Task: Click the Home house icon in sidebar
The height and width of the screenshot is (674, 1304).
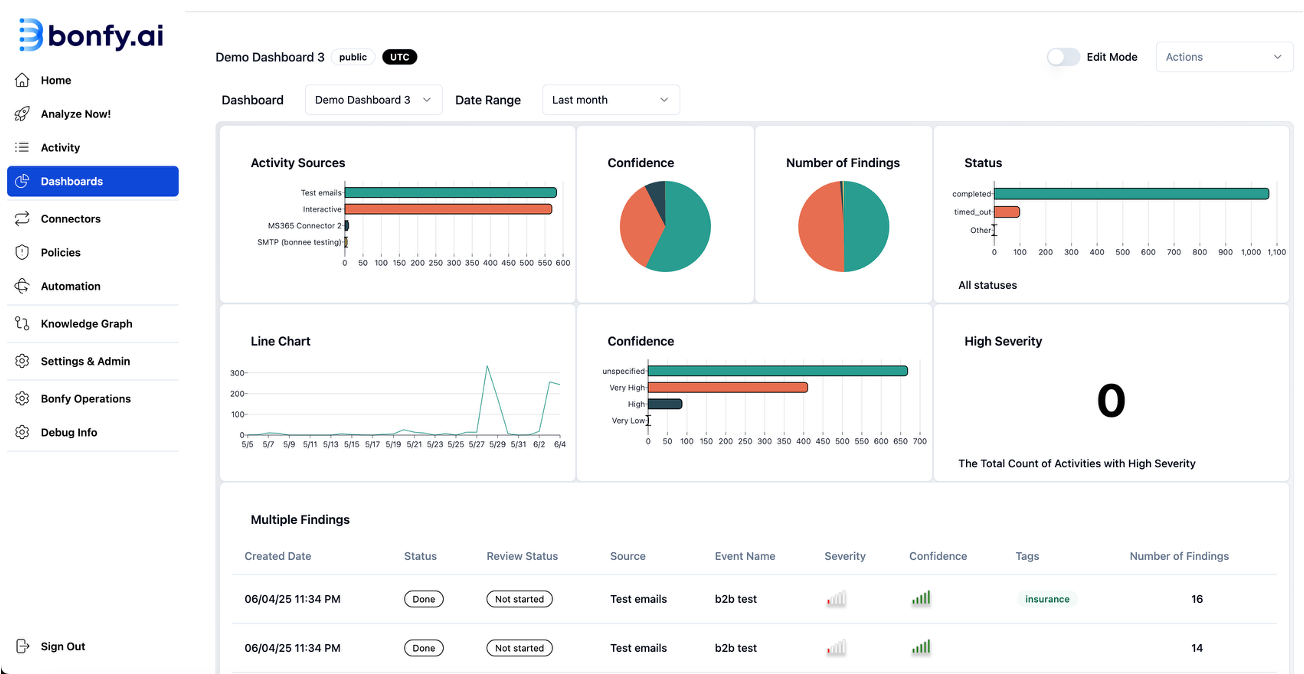Action: [22, 80]
